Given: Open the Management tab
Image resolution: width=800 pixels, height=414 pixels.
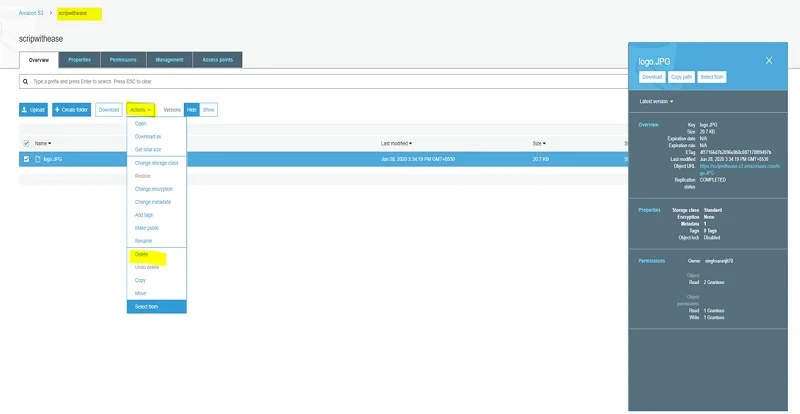Looking at the screenshot, I should pyautogui.click(x=169, y=60).
